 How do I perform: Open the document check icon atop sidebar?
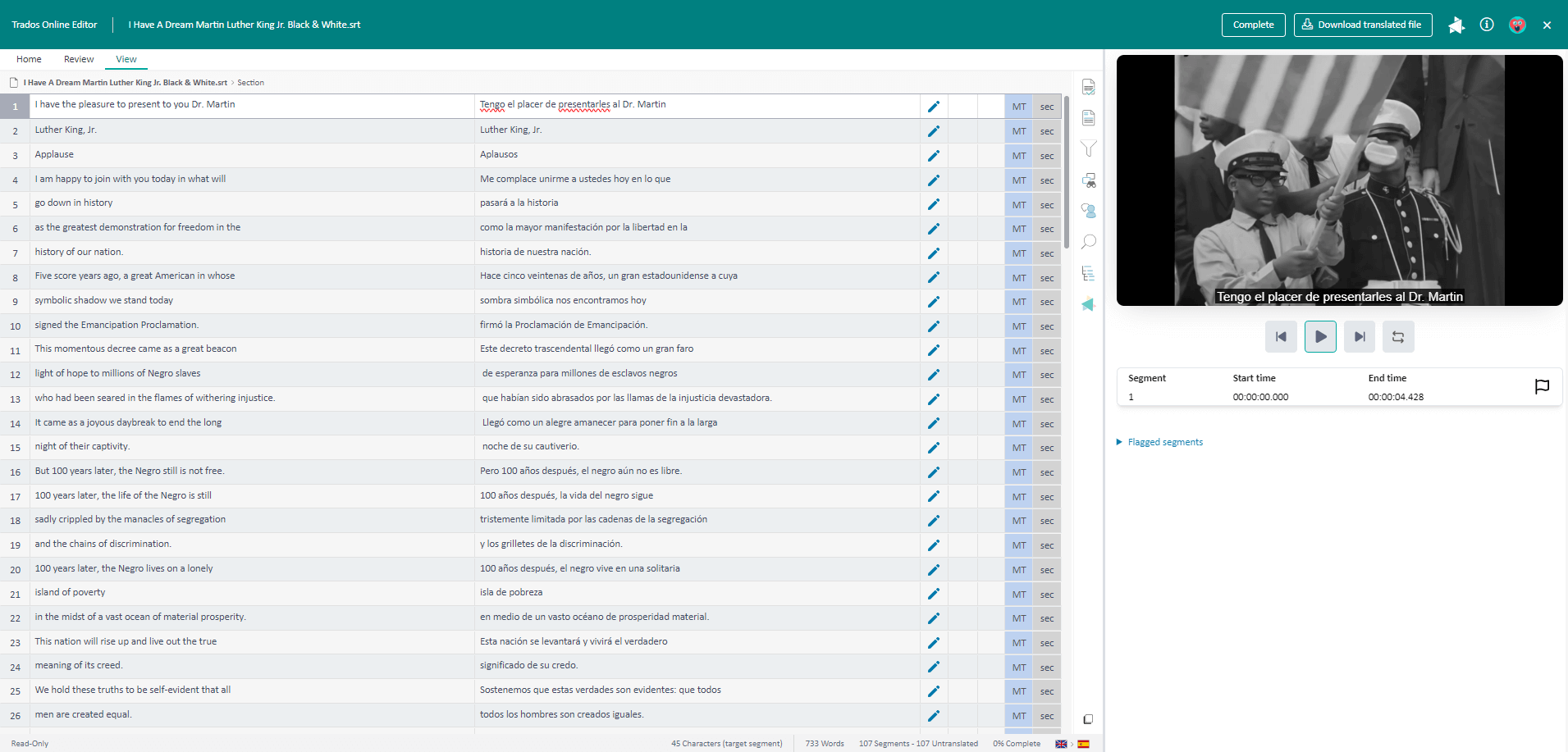tap(1088, 87)
